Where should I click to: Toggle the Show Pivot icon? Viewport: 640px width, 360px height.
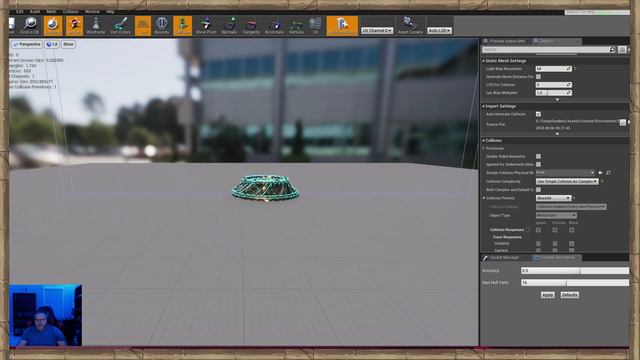point(206,25)
